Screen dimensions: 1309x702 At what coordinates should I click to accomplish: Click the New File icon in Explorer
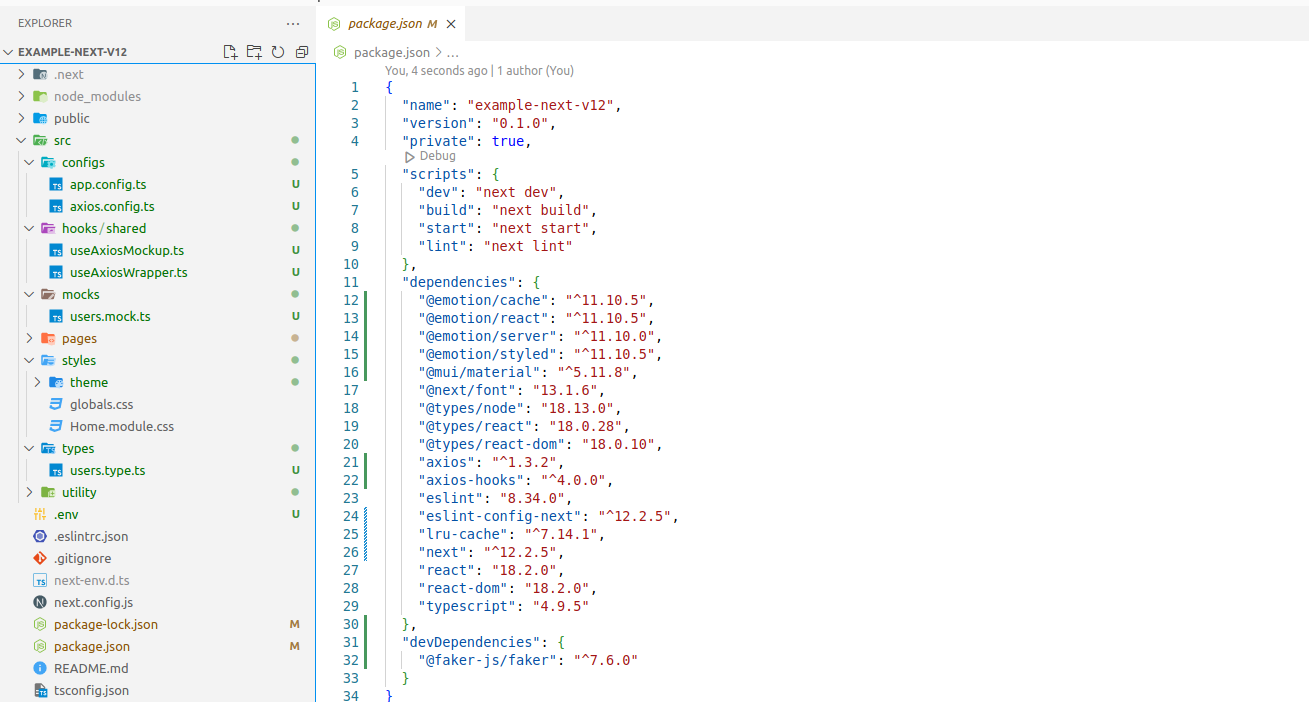pos(230,52)
